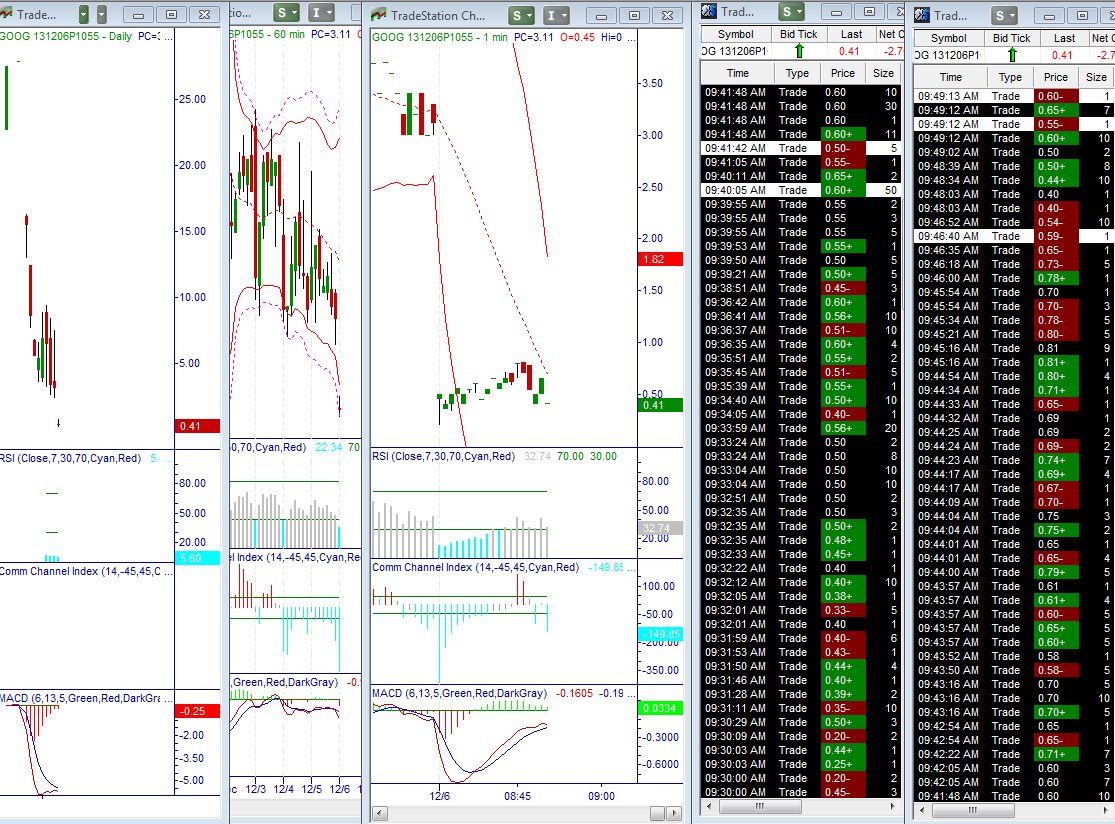Click the 'GOOG 131206P1055 - Daily' chart title

click(66, 36)
